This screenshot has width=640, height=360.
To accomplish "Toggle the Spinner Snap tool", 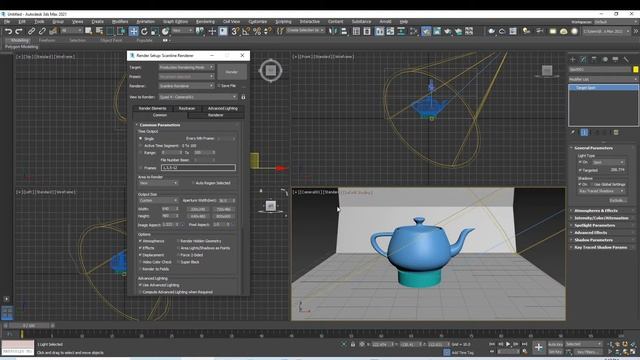I will click(268, 31).
